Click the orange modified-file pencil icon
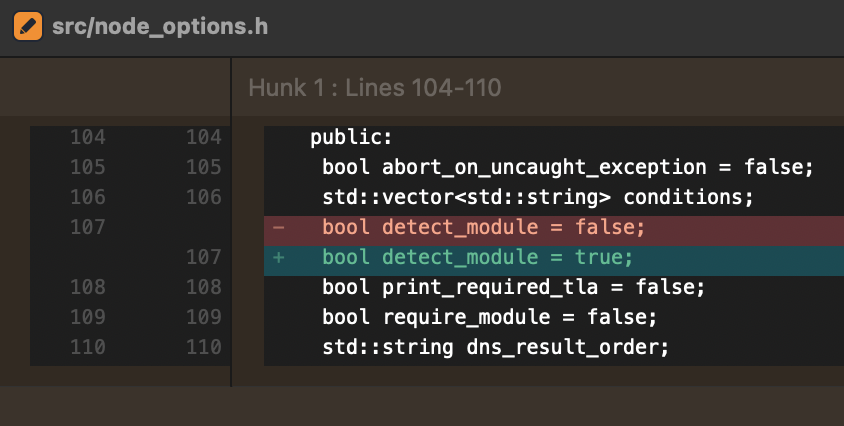Viewport: 844px width, 426px height. [x=27, y=26]
